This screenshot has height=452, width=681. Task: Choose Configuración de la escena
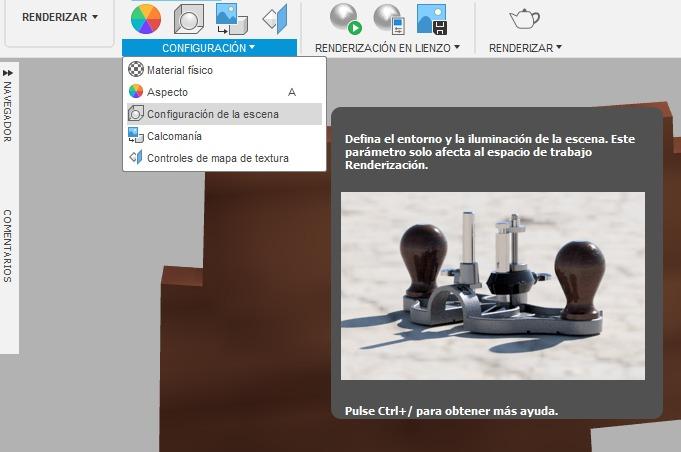coord(224,114)
